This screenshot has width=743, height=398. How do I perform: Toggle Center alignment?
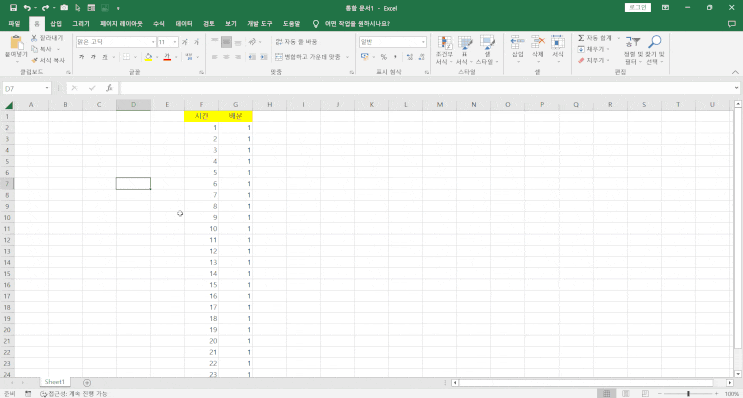click(x=227, y=57)
